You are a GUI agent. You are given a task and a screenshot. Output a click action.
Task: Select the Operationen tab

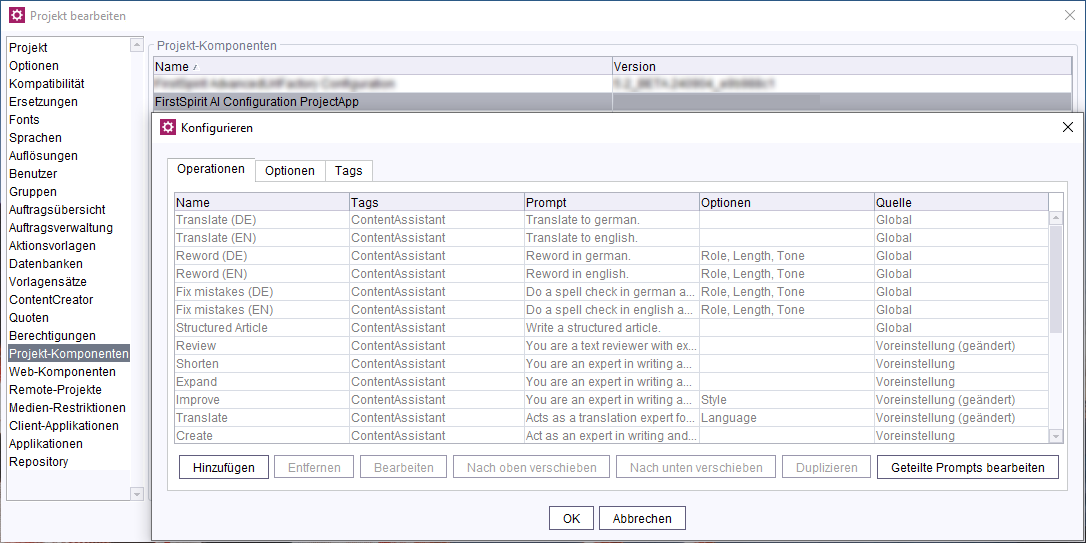point(211,169)
